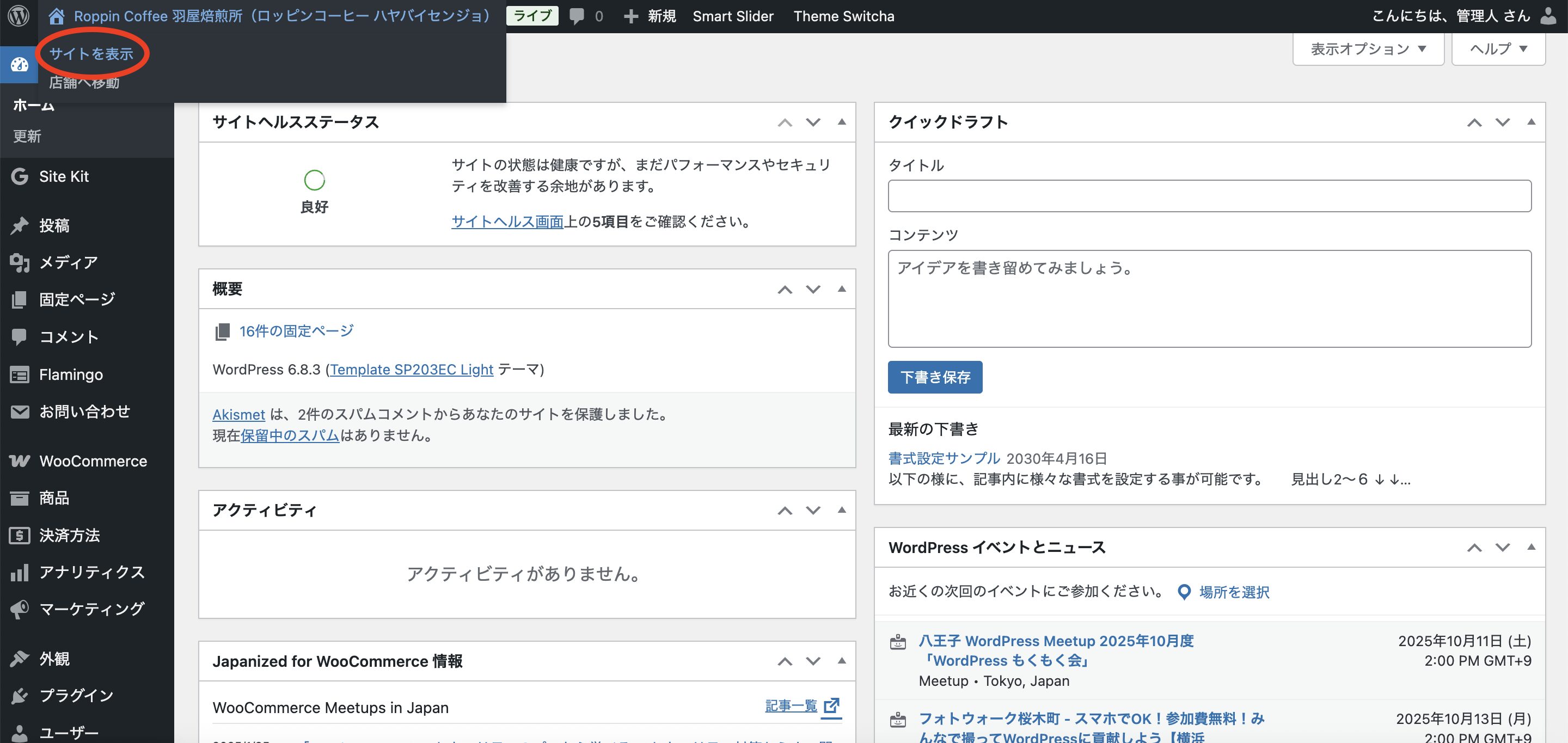This screenshot has height=743, width=1568.
Task: Move 概要 panel down with chevron
Action: point(813,290)
